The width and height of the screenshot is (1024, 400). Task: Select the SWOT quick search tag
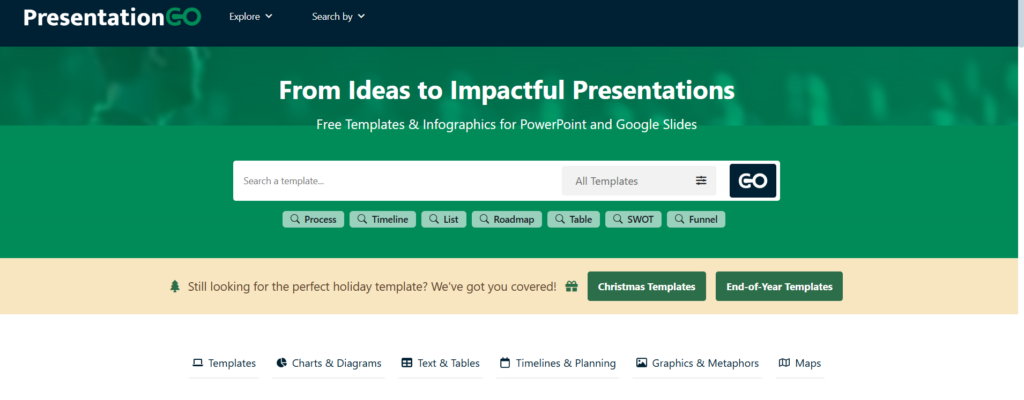click(633, 220)
